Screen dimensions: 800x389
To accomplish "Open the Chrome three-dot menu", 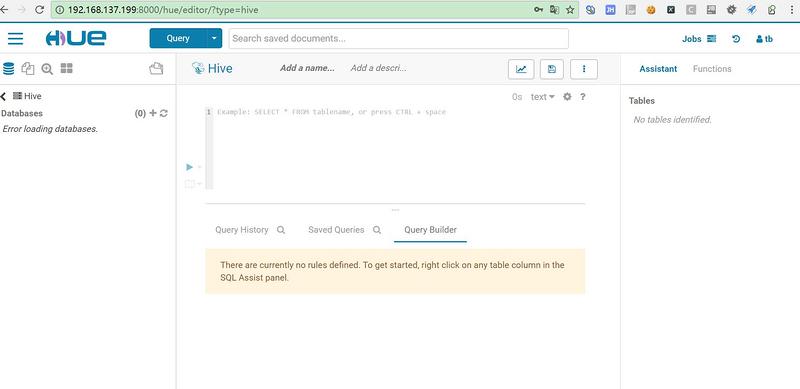I will pos(791,10).
